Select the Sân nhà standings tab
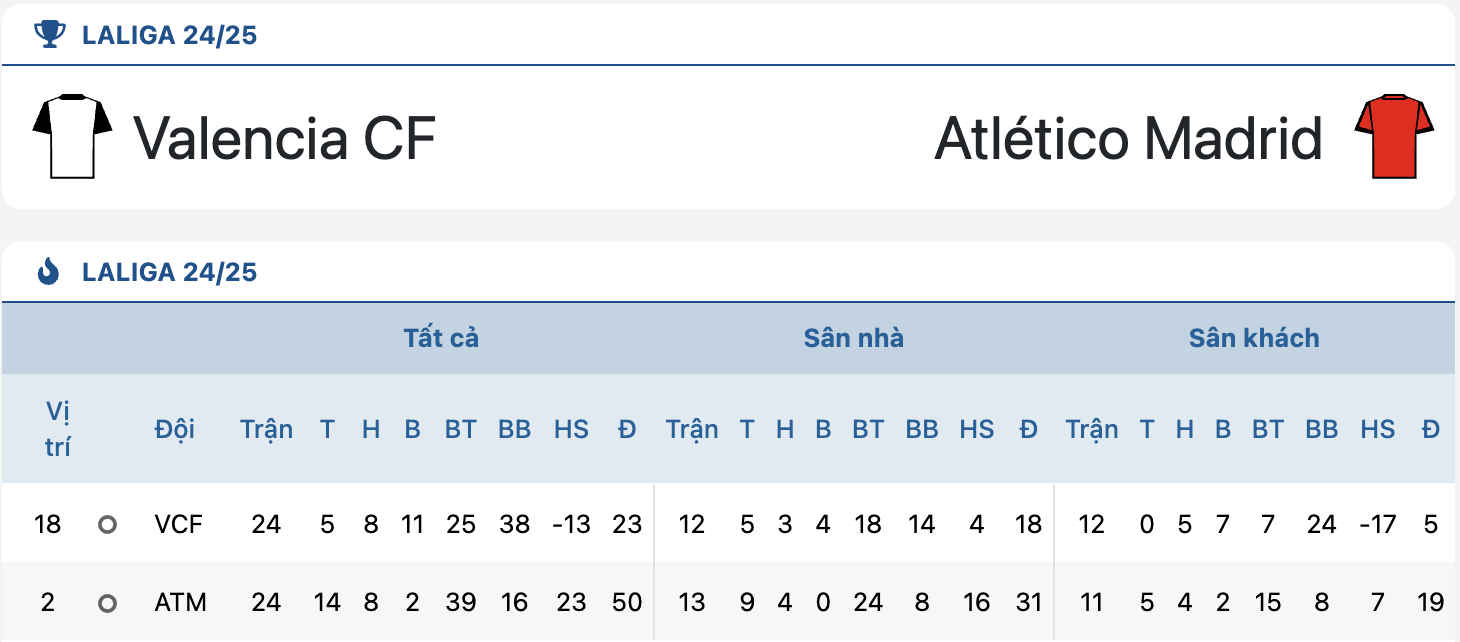The image size is (1460, 642). point(853,338)
